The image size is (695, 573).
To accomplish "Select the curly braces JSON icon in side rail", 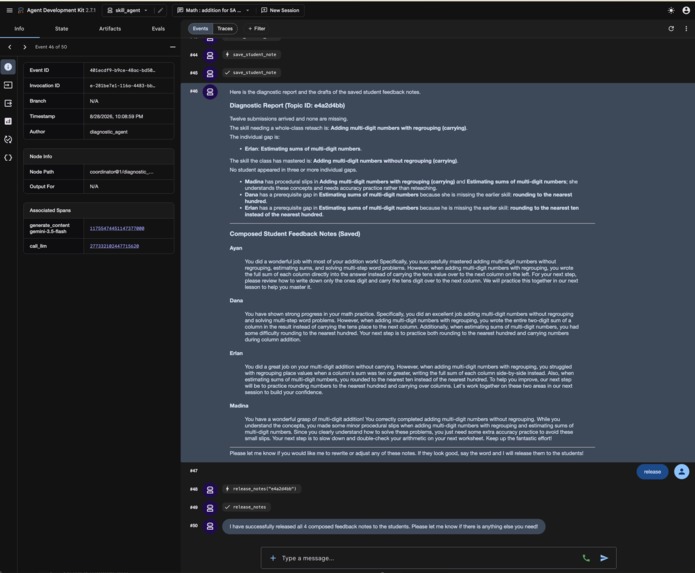I will pyautogui.click(x=8, y=158).
